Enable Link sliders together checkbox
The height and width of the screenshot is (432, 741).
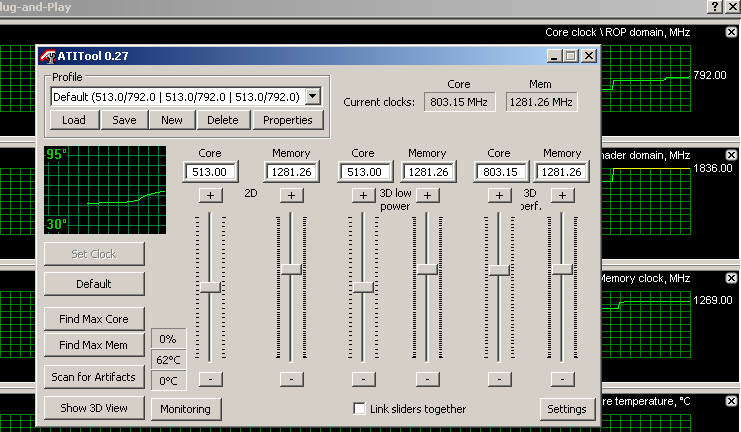click(359, 409)
